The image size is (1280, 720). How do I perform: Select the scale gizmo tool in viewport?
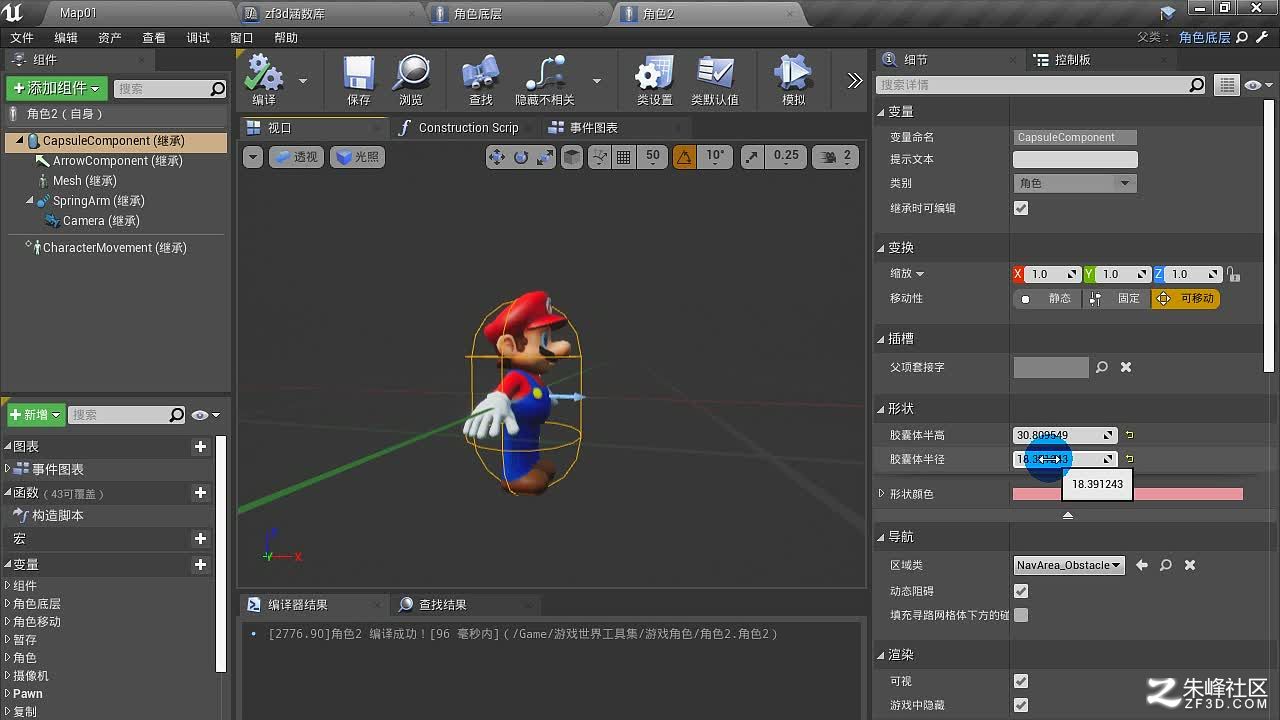[x=545, y=157]
